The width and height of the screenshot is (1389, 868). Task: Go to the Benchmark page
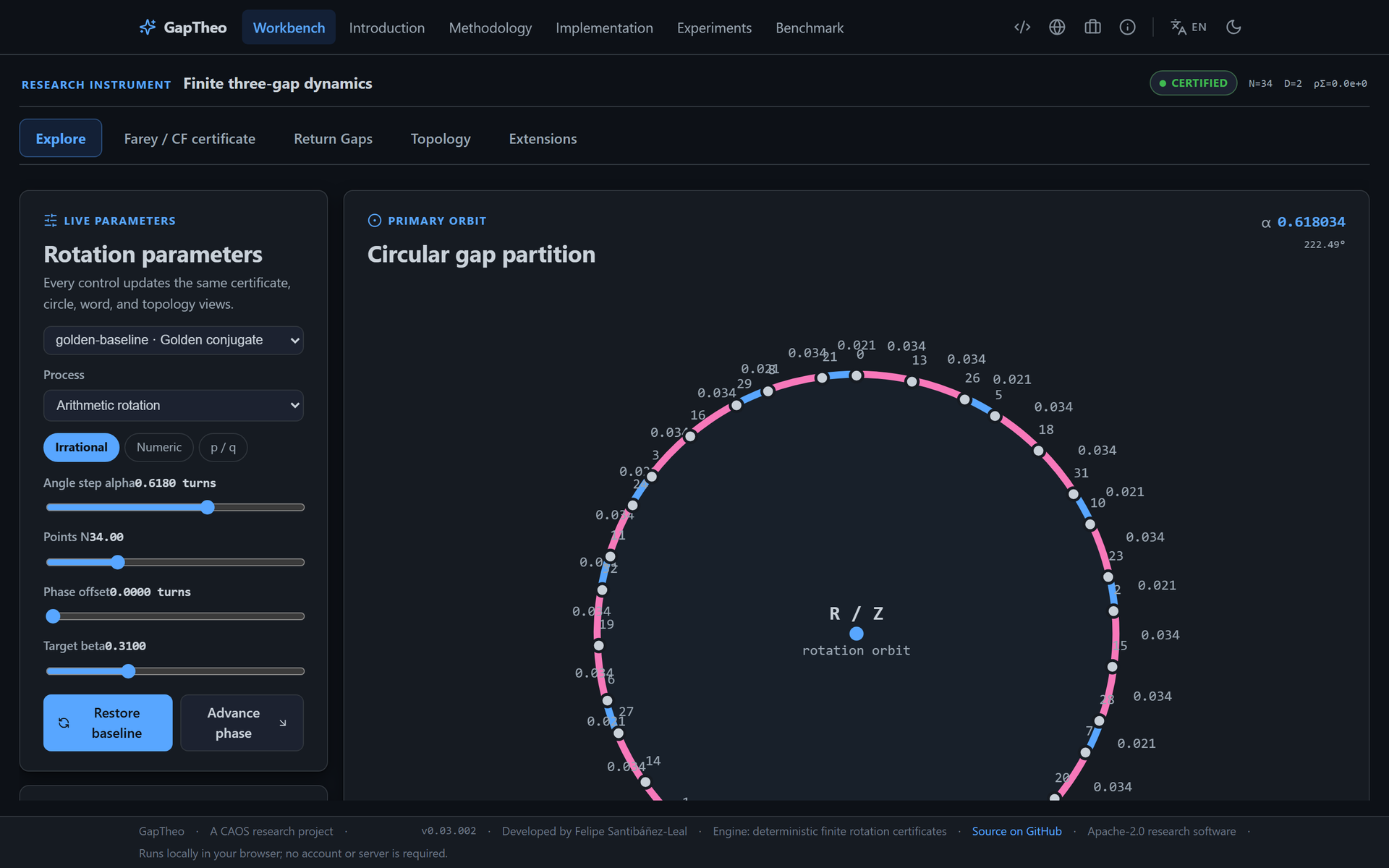point(810,27)
